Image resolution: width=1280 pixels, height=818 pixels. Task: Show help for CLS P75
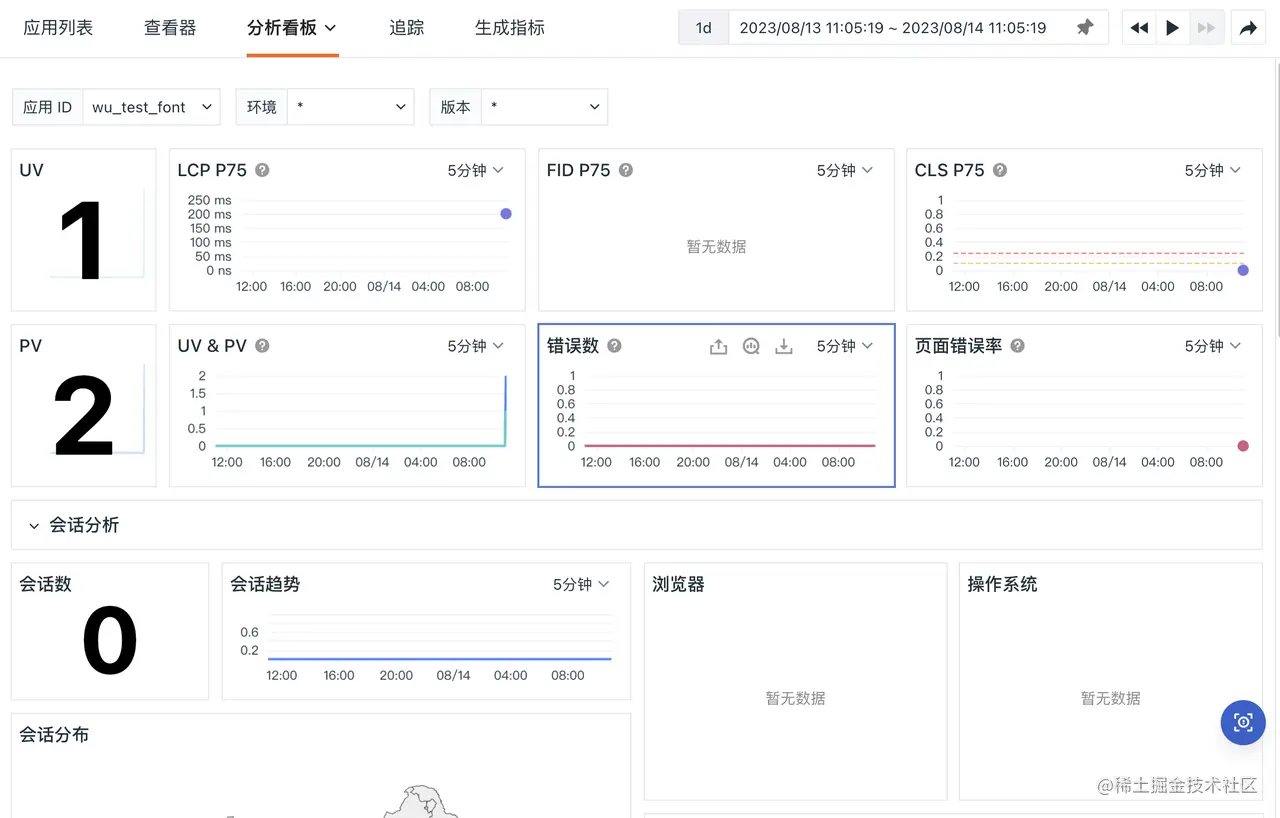pos(1000,170)
